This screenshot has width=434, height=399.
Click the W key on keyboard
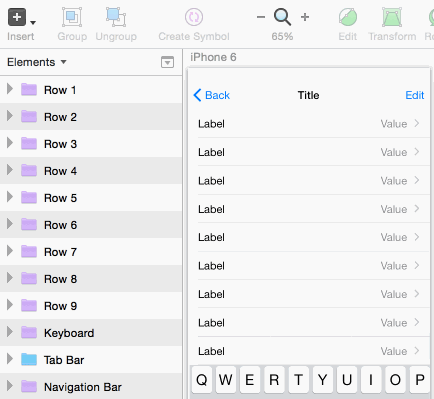click(226, 380)
